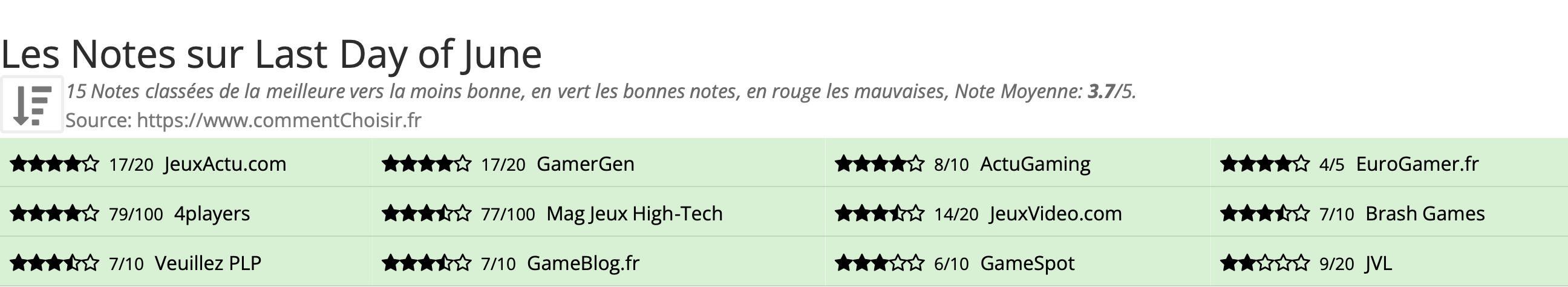Click the ActuGaming star rating
The image size is (1568, 287).
(x=879, y=164)
